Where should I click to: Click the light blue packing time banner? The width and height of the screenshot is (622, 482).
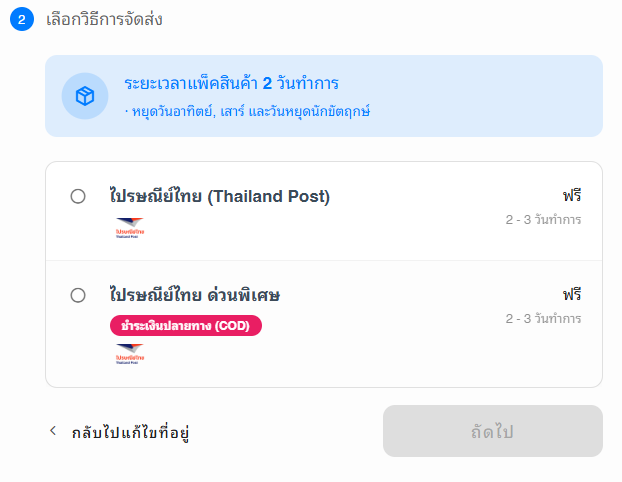(324, 96)
